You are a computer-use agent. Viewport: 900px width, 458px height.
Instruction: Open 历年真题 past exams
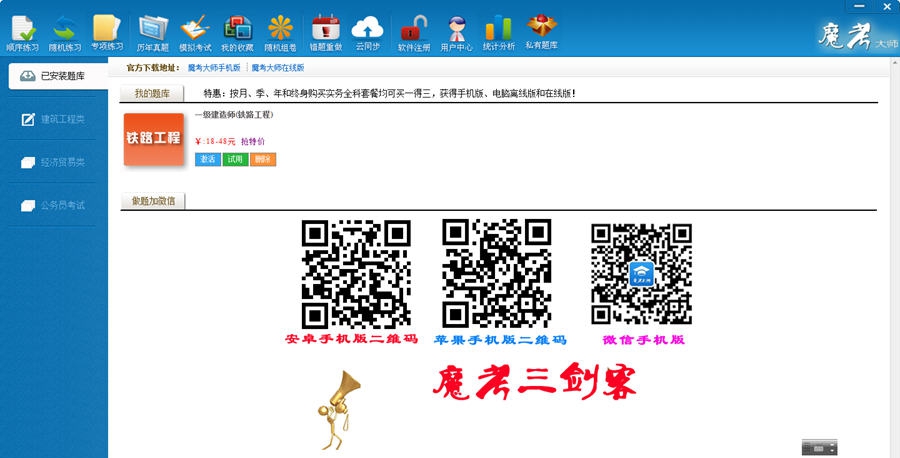pos(153,33)
